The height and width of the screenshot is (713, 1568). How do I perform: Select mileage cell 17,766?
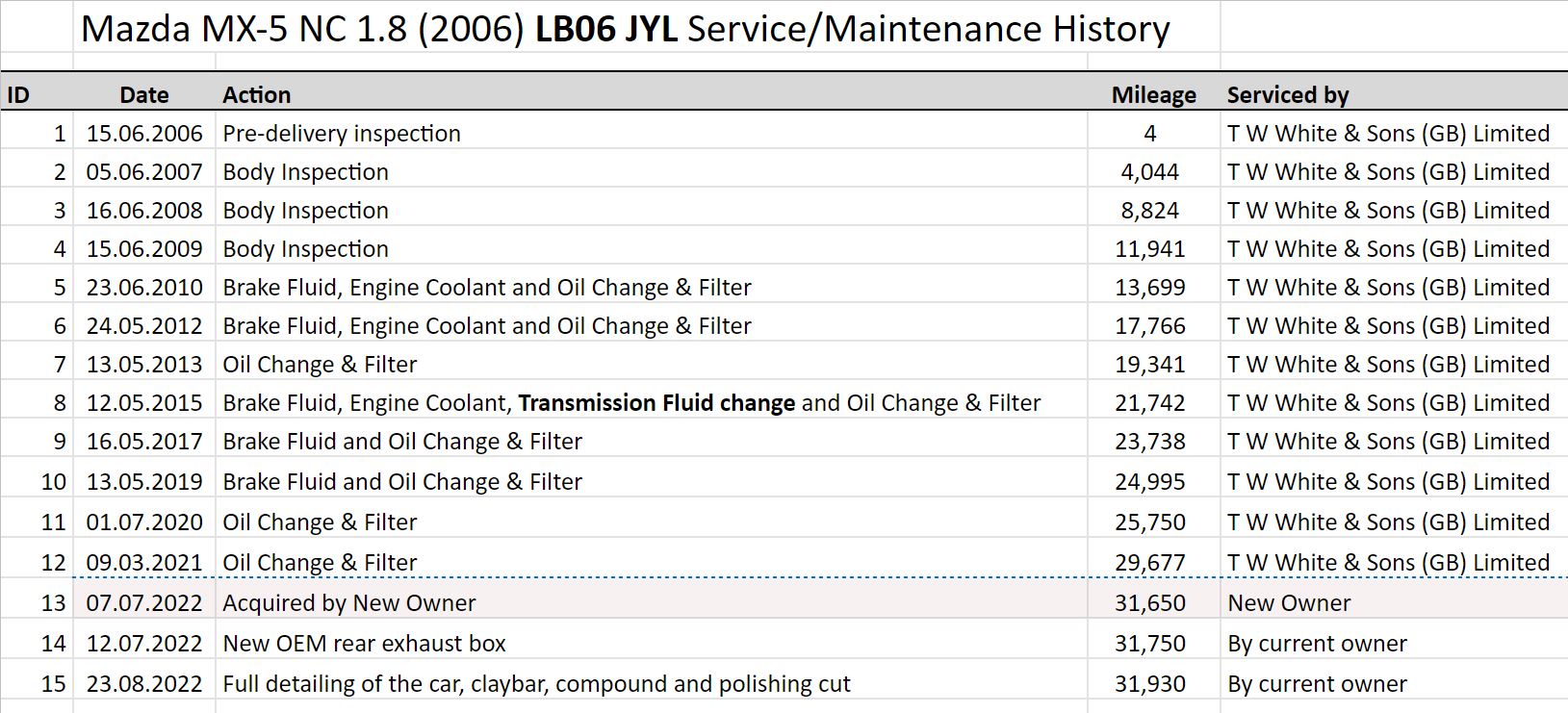click(1153, 325)
